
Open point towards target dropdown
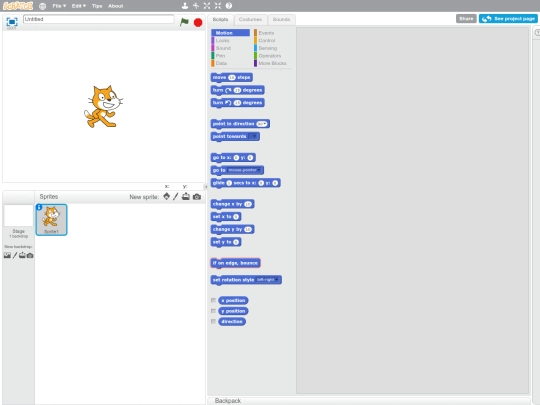point(253,136)
